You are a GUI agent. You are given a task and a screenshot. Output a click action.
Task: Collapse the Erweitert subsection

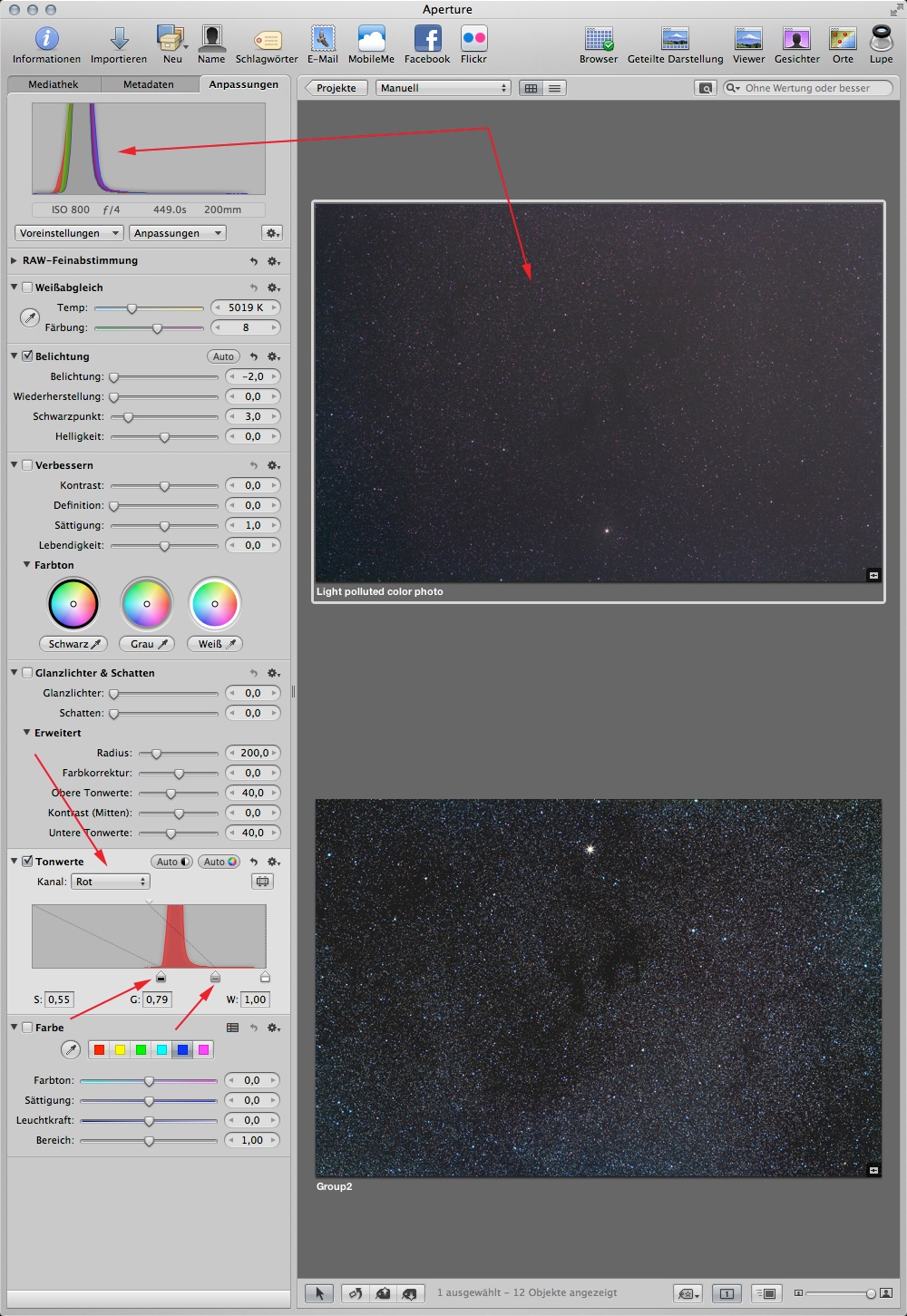pyautogui.click(x=26, y=732)
